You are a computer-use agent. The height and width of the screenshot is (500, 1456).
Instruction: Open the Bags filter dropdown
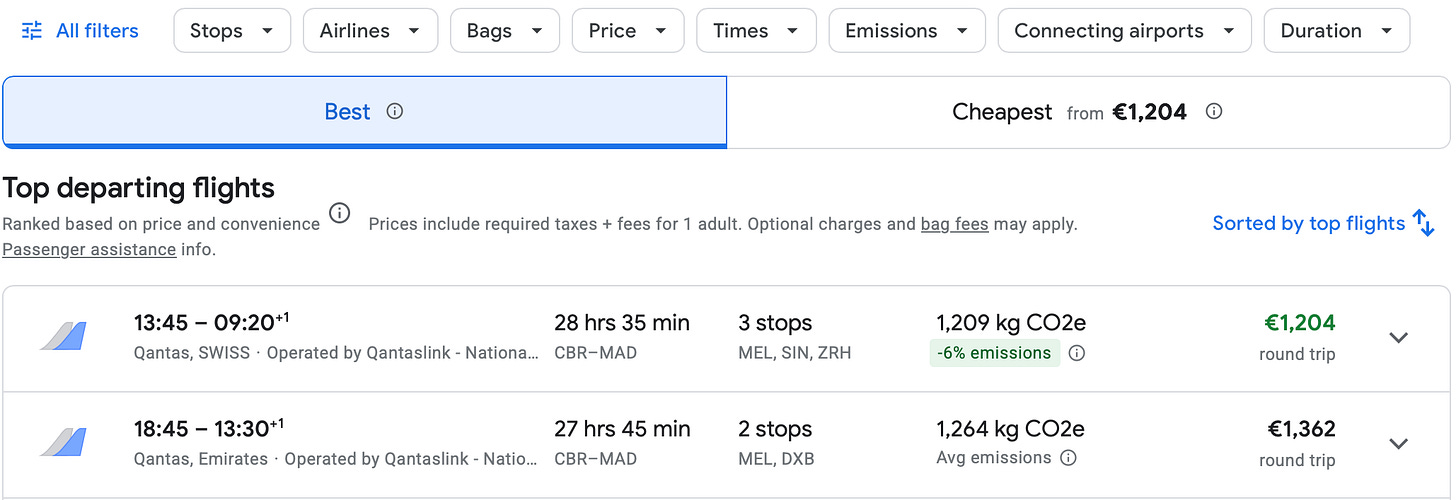[x=504, y=31]
